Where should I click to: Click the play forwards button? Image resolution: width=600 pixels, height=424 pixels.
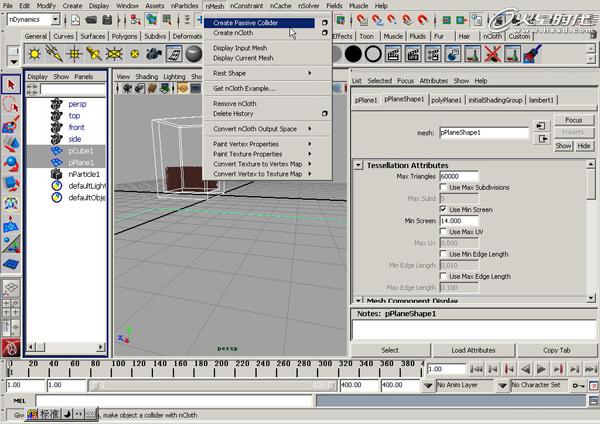pyautogui.click(x=541, y=369)
